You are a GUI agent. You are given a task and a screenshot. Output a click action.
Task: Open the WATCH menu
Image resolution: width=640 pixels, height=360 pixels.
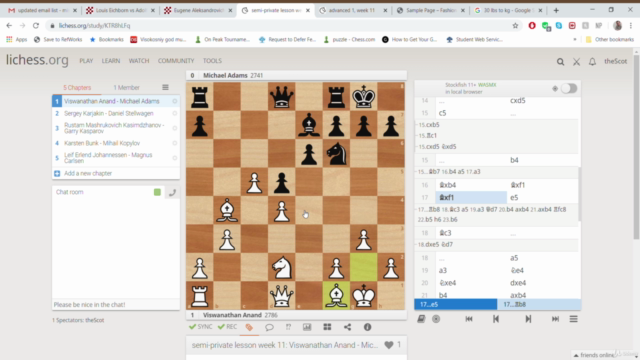139,61
